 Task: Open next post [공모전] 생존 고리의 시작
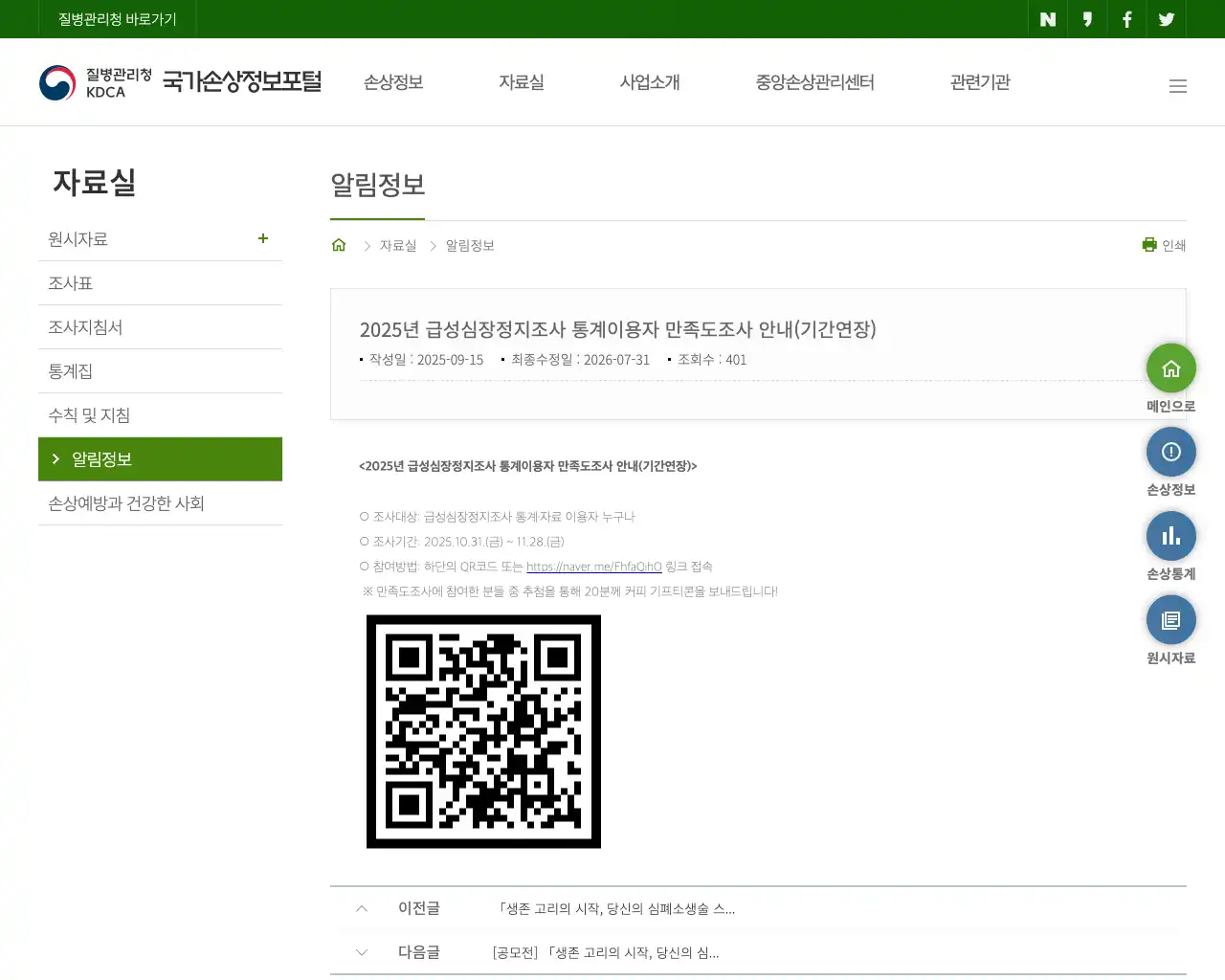[x=606, y=952]
